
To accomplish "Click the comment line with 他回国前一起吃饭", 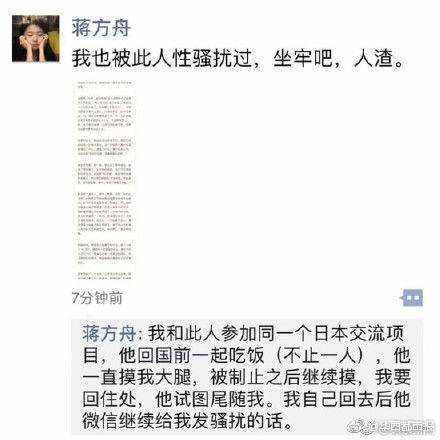I will click(246, 355).
